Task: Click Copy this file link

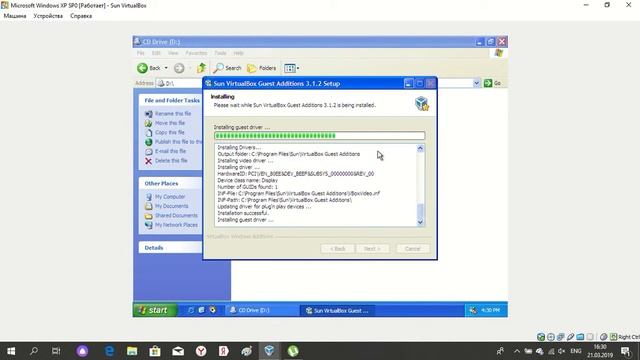Action: (x=169, y=132)
